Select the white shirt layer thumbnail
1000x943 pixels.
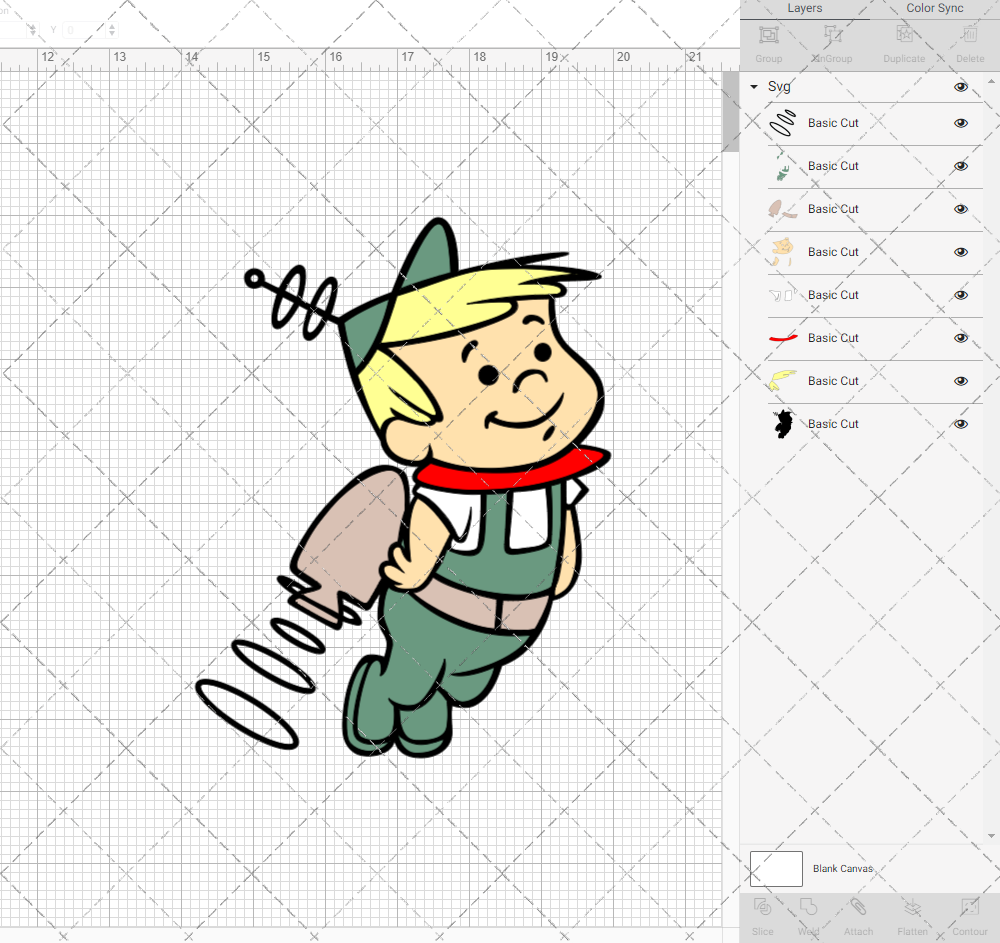[783, 295]
